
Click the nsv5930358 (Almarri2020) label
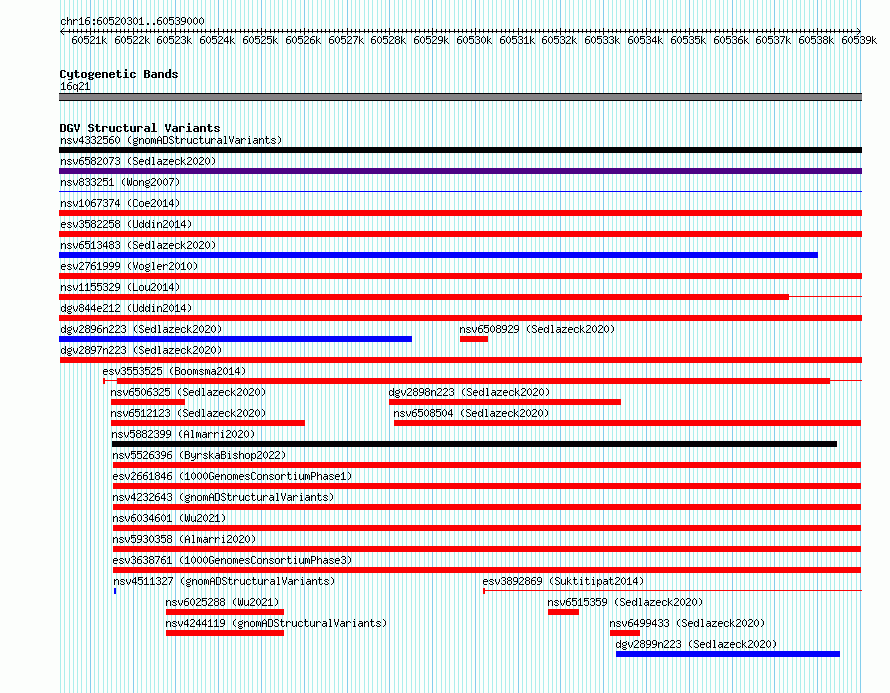[x=184, y=539]
